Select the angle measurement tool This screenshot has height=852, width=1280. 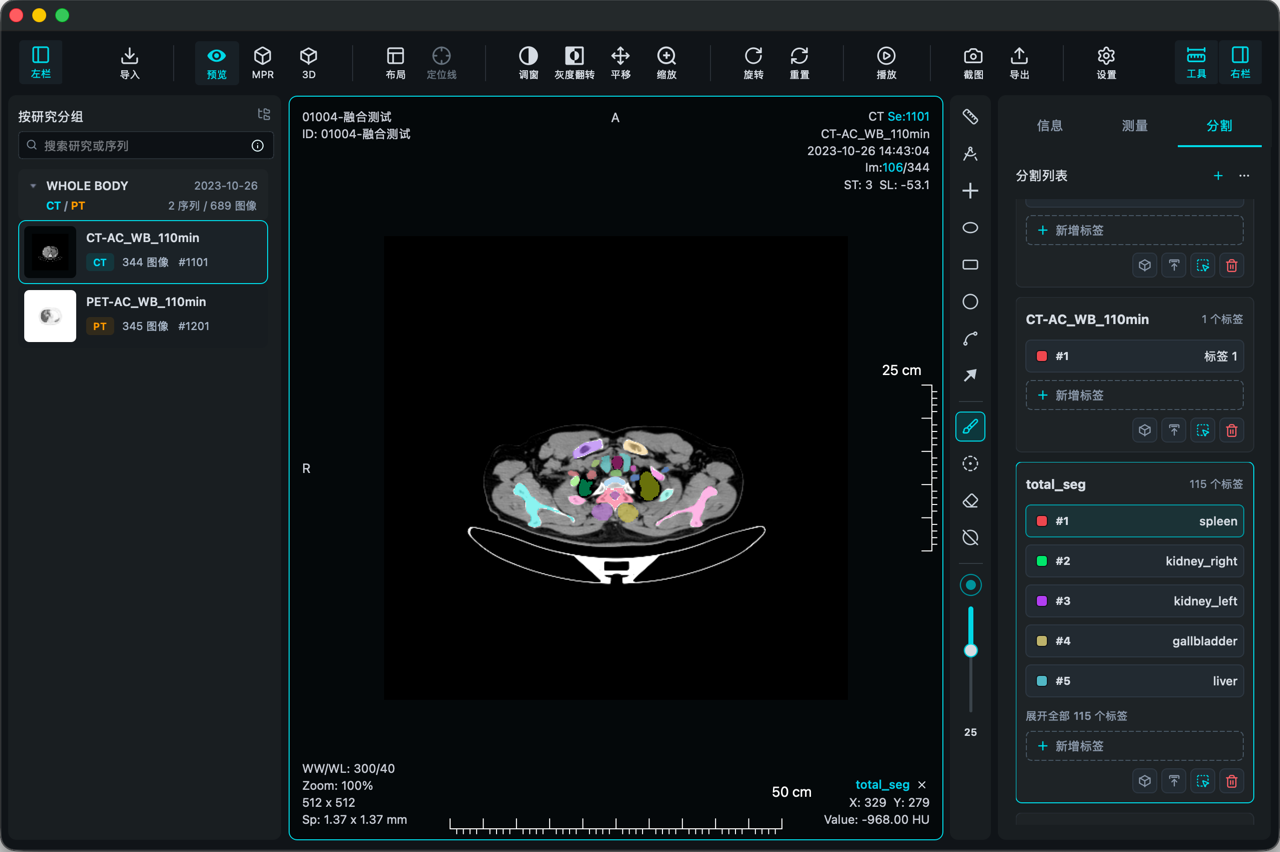[970, 154]
